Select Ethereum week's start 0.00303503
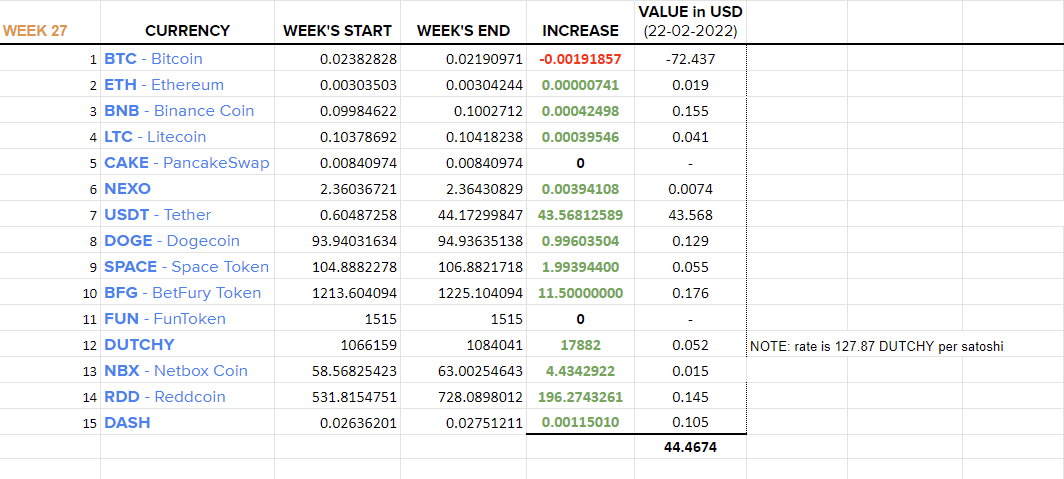The height and width of the screenshot is (479, 1064). coord(337,85)
